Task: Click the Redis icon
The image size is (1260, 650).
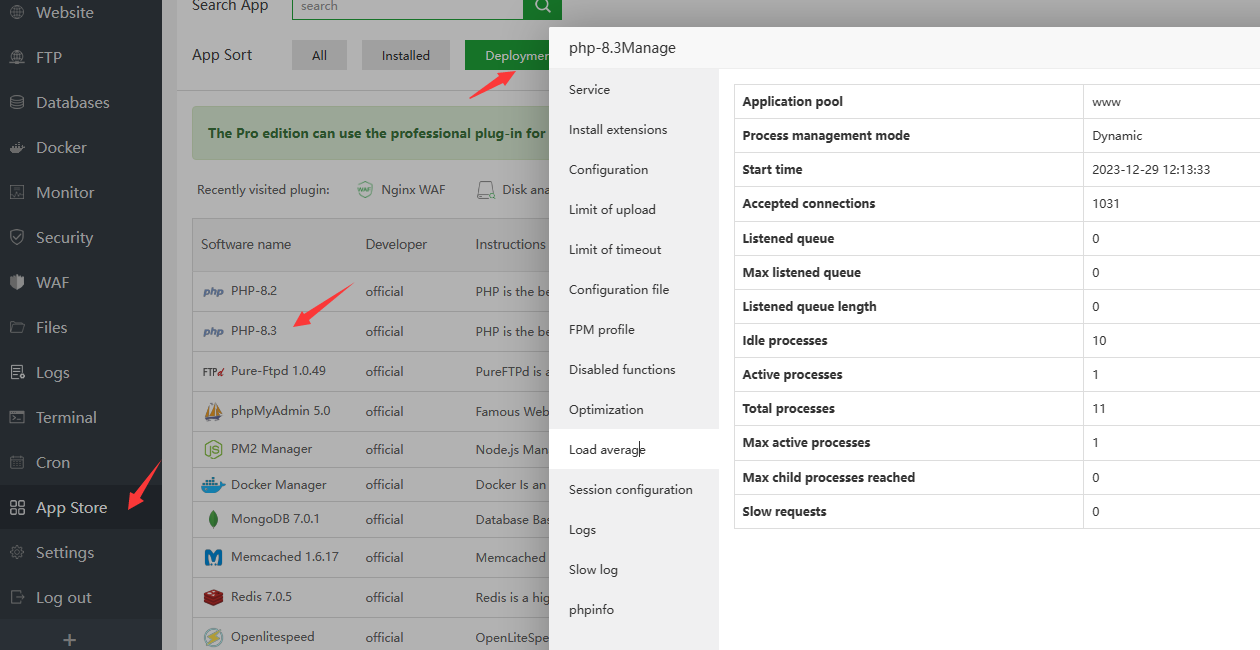Action: click(x=213, y=597)
